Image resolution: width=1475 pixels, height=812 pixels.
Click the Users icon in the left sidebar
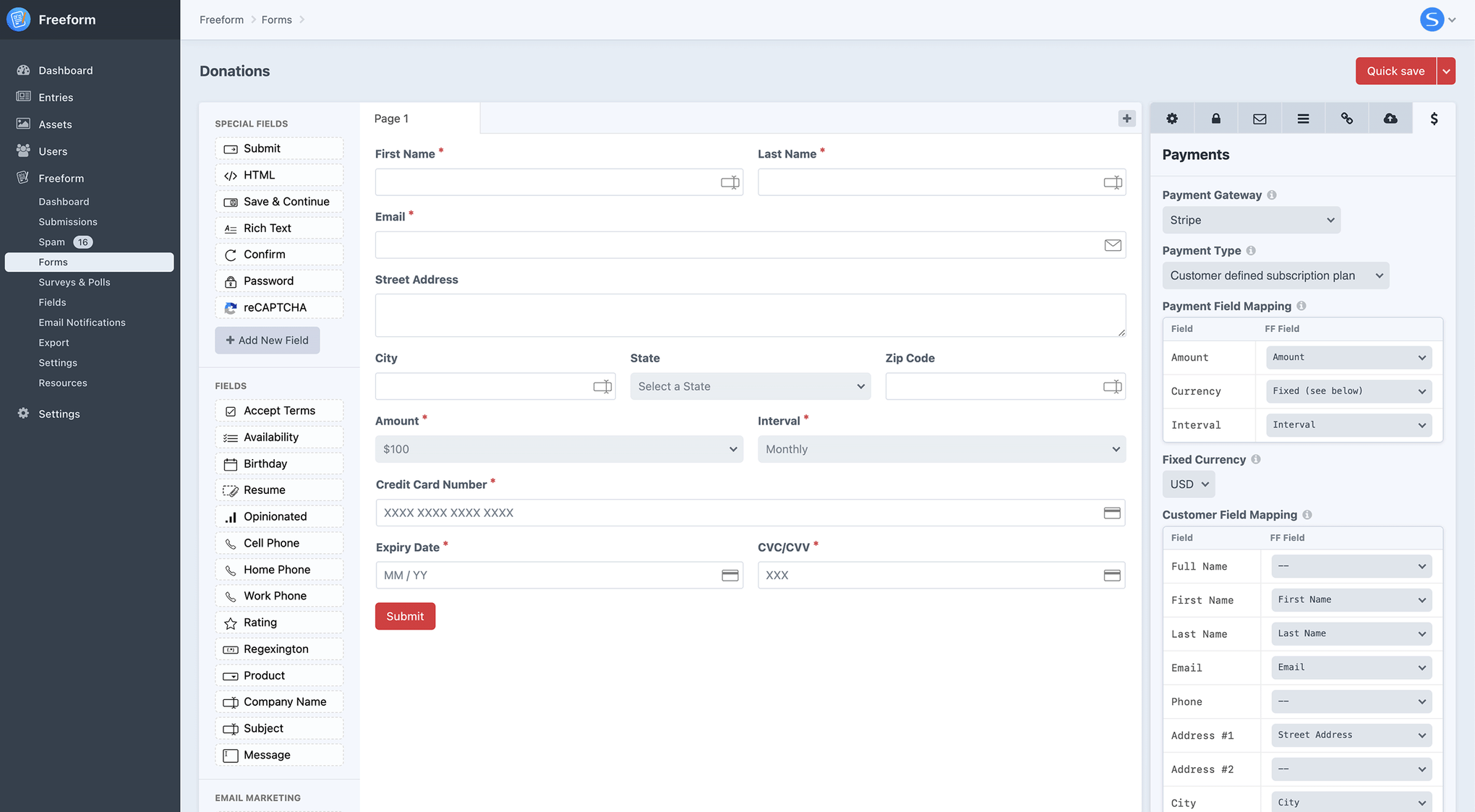click(24, 151)
